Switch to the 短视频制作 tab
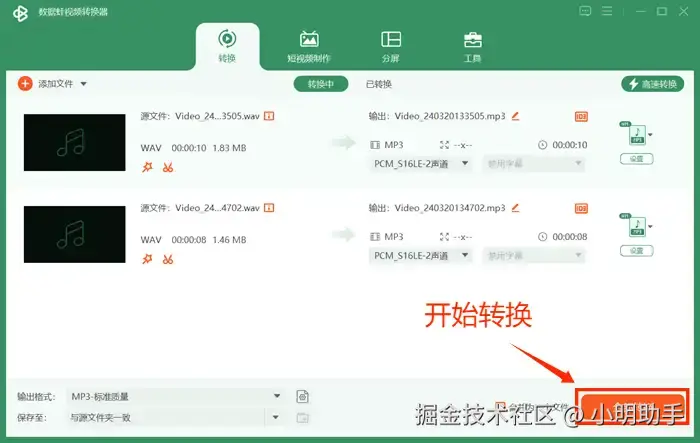This screenshot has width=700, height=443. pos(309,46)
